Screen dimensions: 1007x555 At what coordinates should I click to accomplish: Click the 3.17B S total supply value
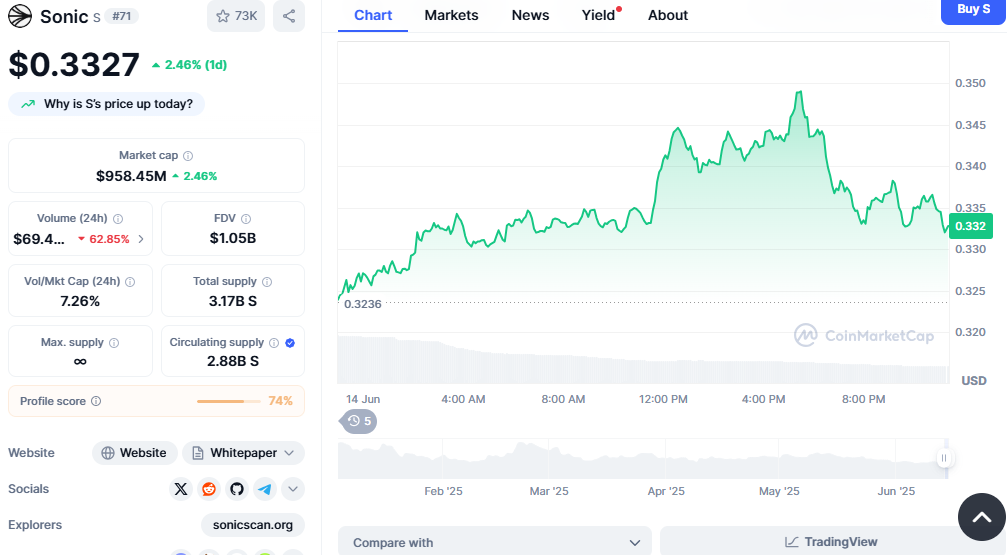233,301
